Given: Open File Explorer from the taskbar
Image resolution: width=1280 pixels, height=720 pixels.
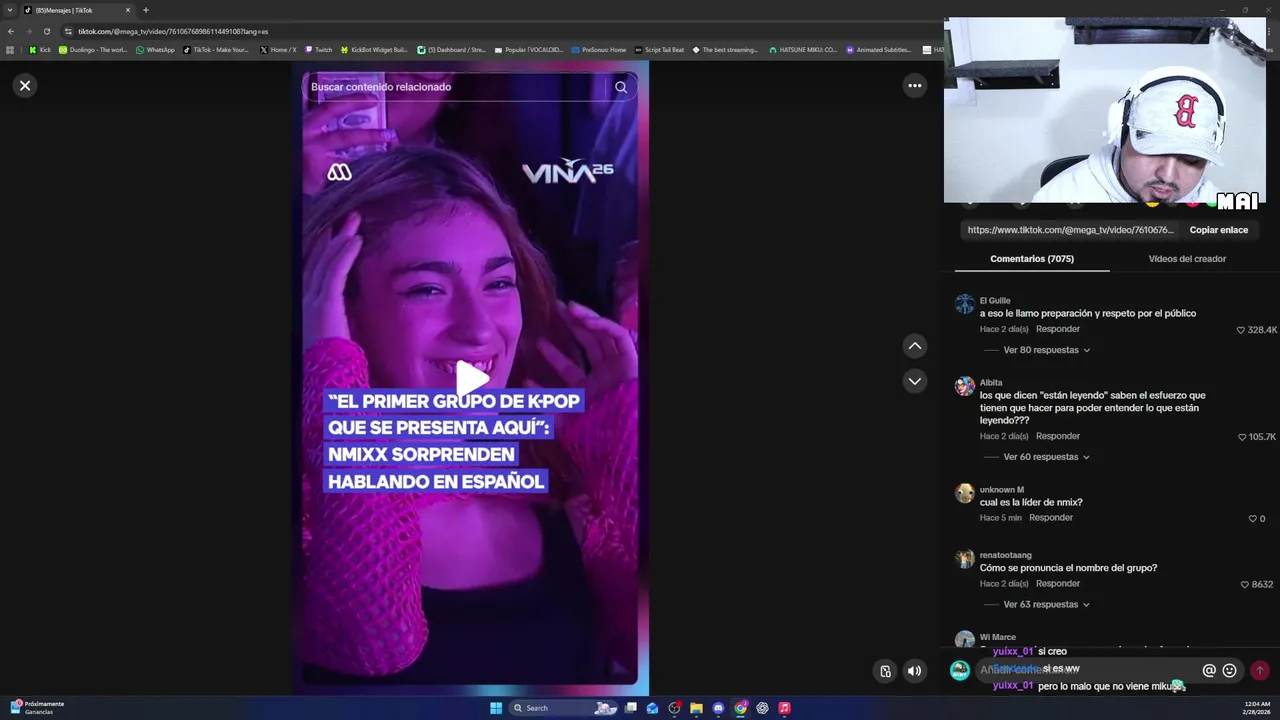Looking at the screenshot, I should [x=696, y=708].
